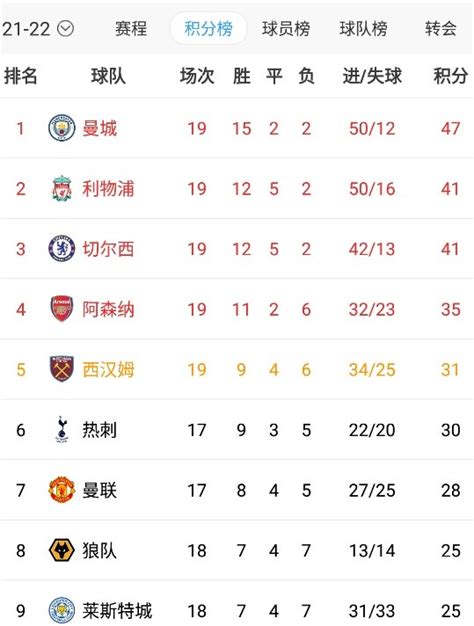Click the West Ham club crest

61,369
